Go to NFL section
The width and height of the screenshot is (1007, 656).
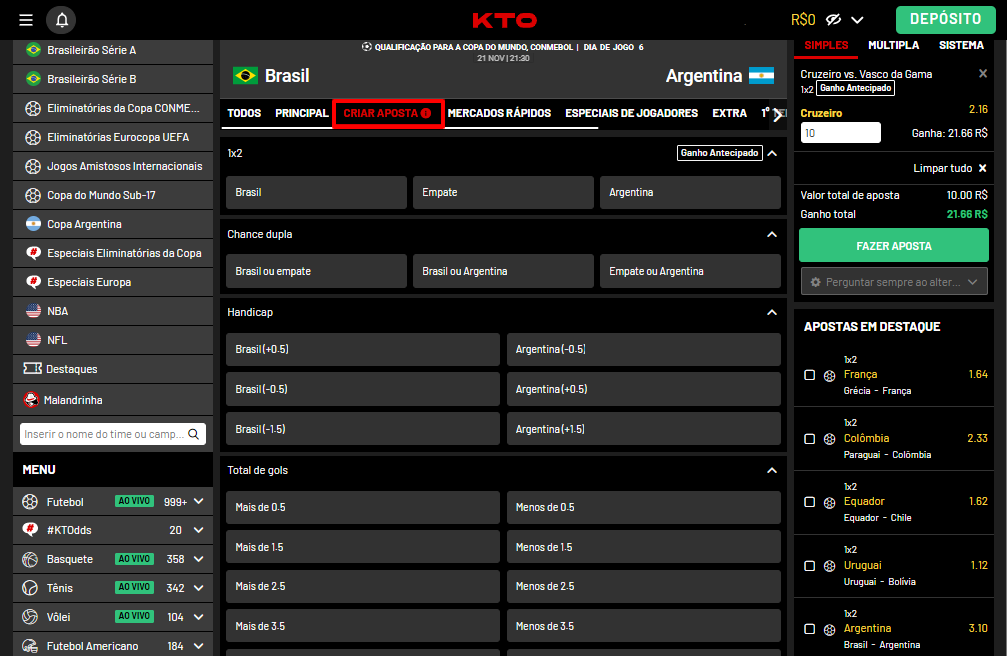113,339
